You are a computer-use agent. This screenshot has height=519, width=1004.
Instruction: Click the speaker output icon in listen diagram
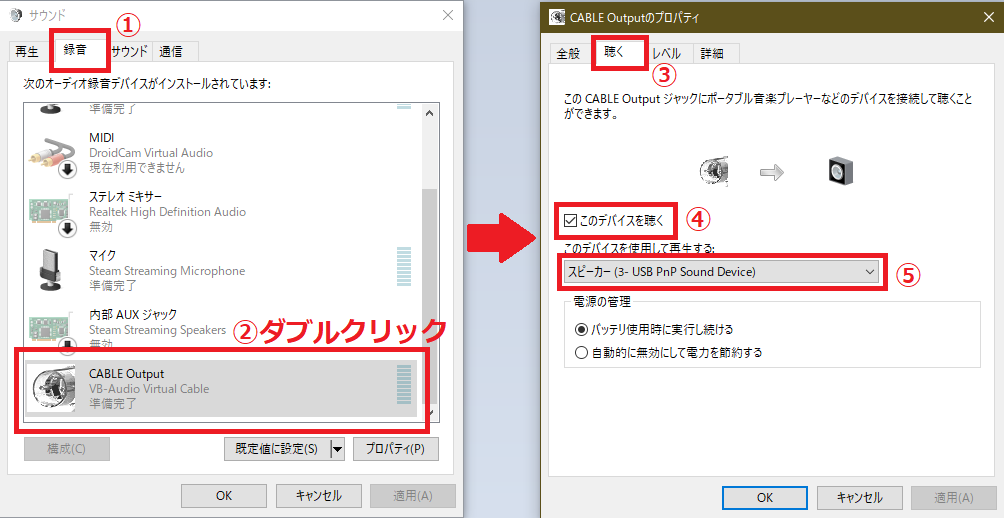pyautogui.click(x=840, y=172)
